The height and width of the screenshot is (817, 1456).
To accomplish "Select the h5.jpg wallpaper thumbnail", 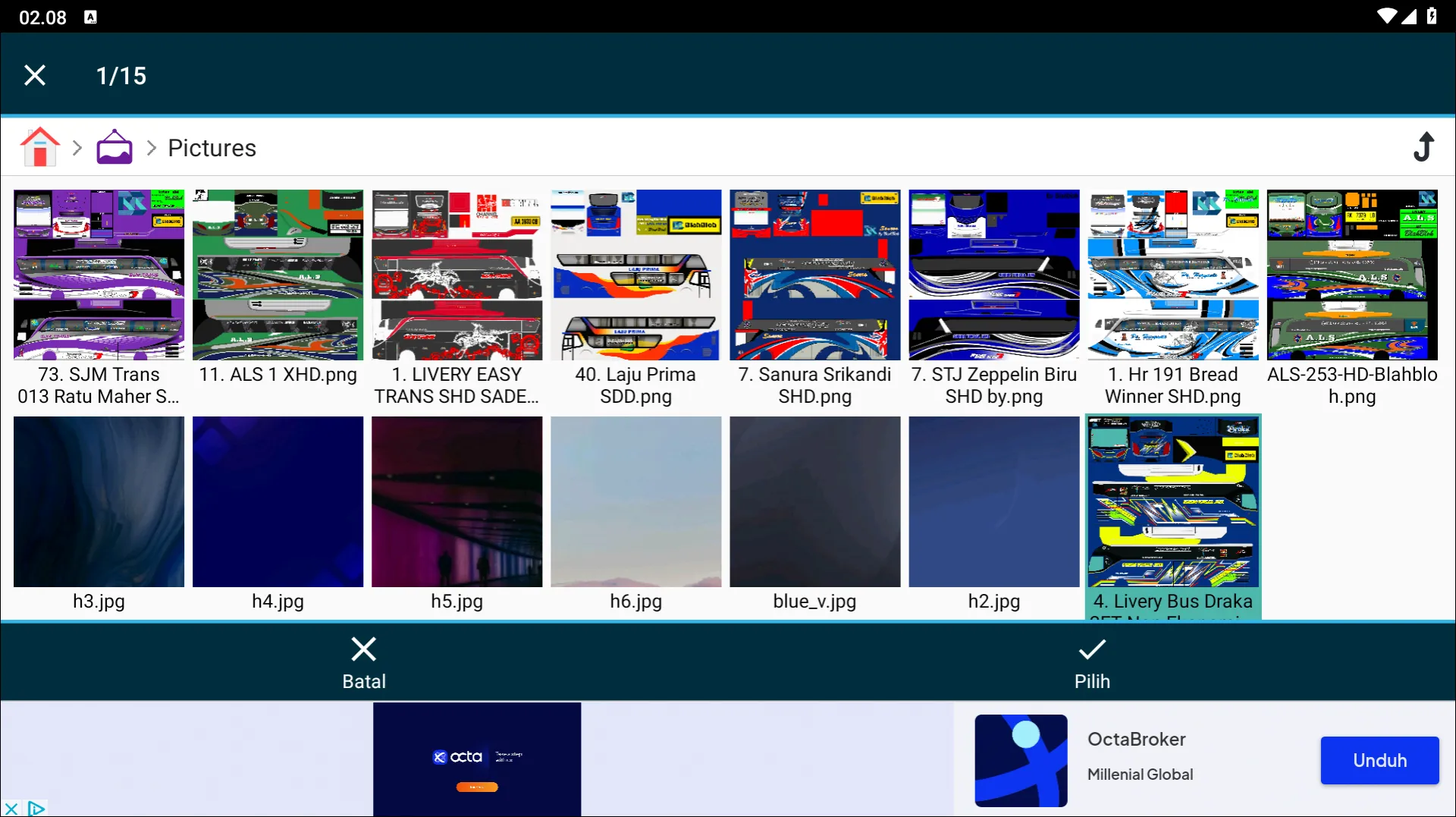I will 457,502.
